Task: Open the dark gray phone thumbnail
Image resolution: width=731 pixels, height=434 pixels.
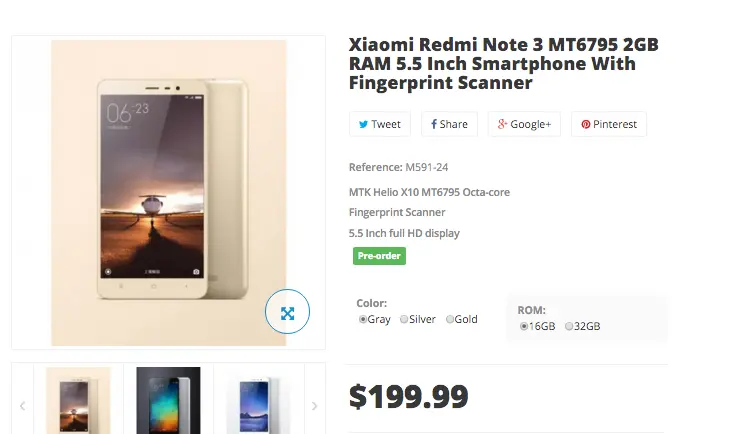Action: [x=168, y=400]
